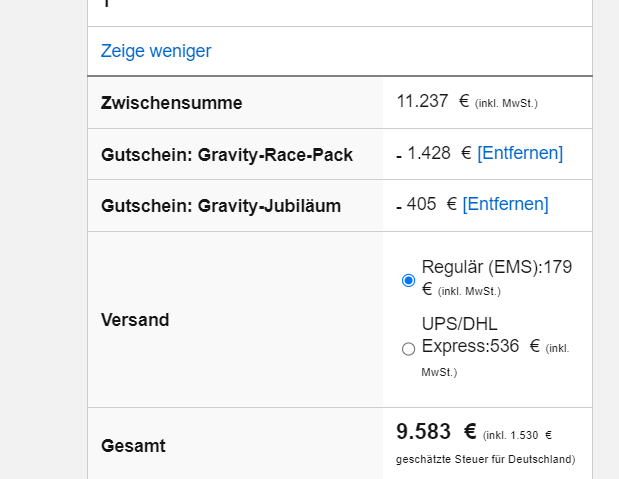Click the partially visible row above 'Zeige weniger'
Screen dimensions: 619x479
[x=340, y=10]
